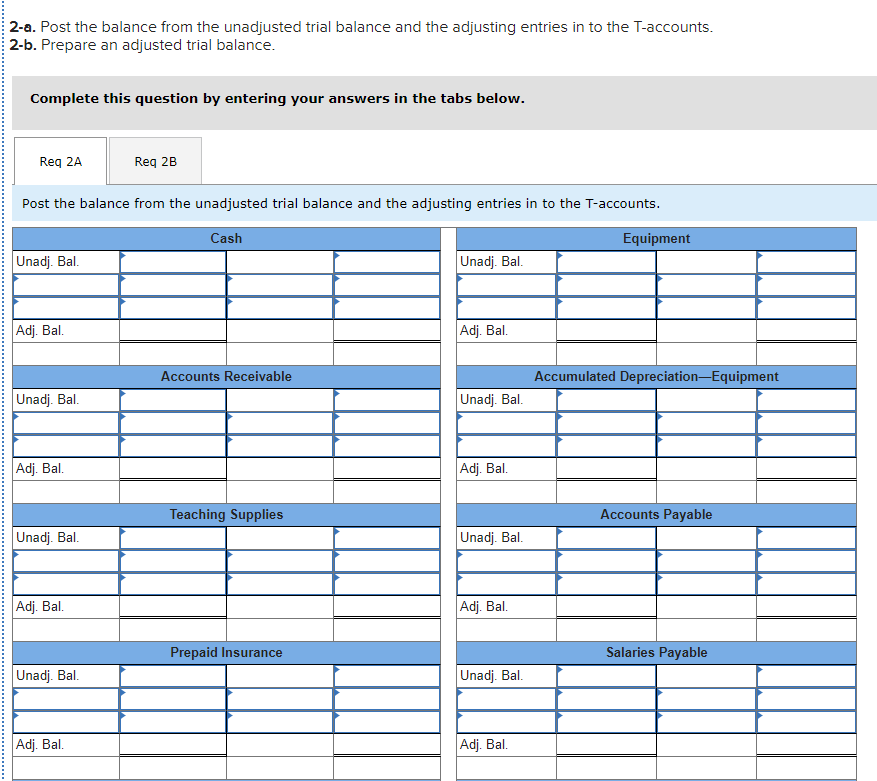This screenshot has width=877, height=781.
Task: Click Accounts Payable Unadj. Bal. debit amount field
Action: [x=606, y=538]
